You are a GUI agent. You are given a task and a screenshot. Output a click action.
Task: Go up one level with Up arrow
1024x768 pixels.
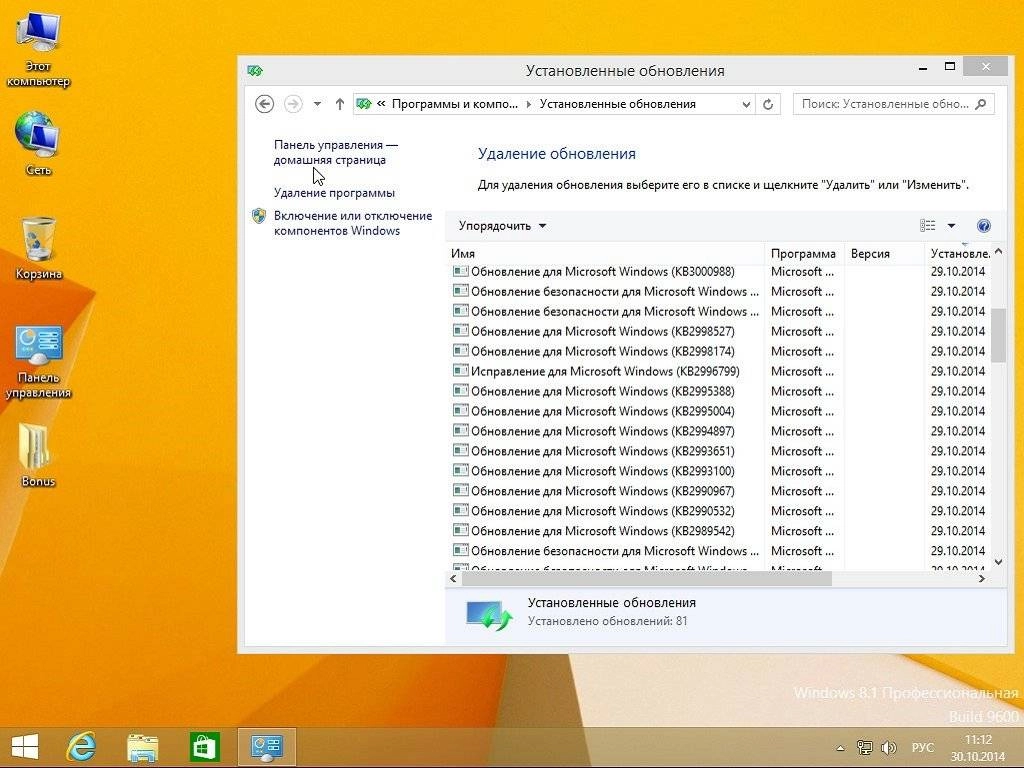click(340, 104)
